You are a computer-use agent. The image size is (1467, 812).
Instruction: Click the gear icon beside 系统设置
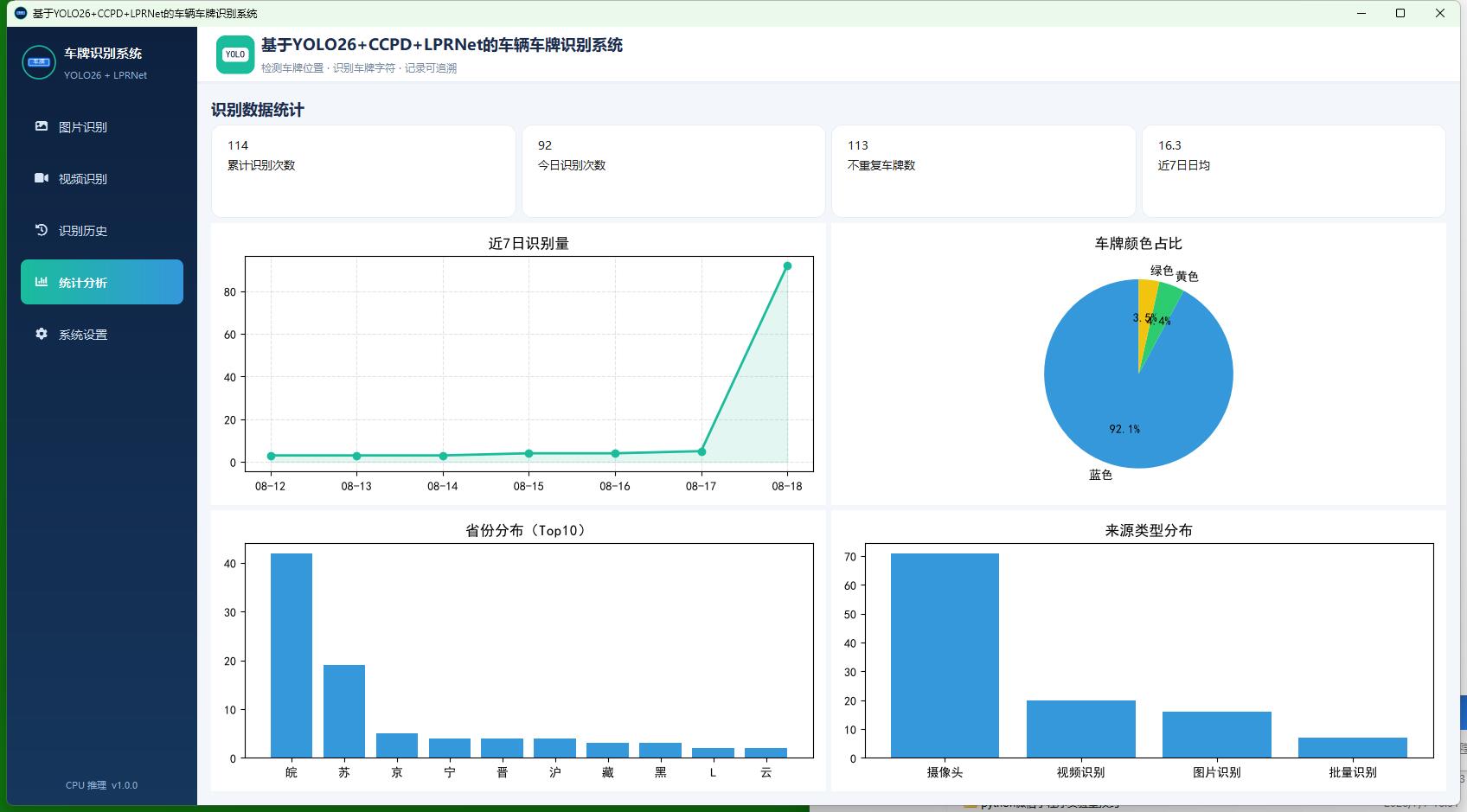point(42,334)
